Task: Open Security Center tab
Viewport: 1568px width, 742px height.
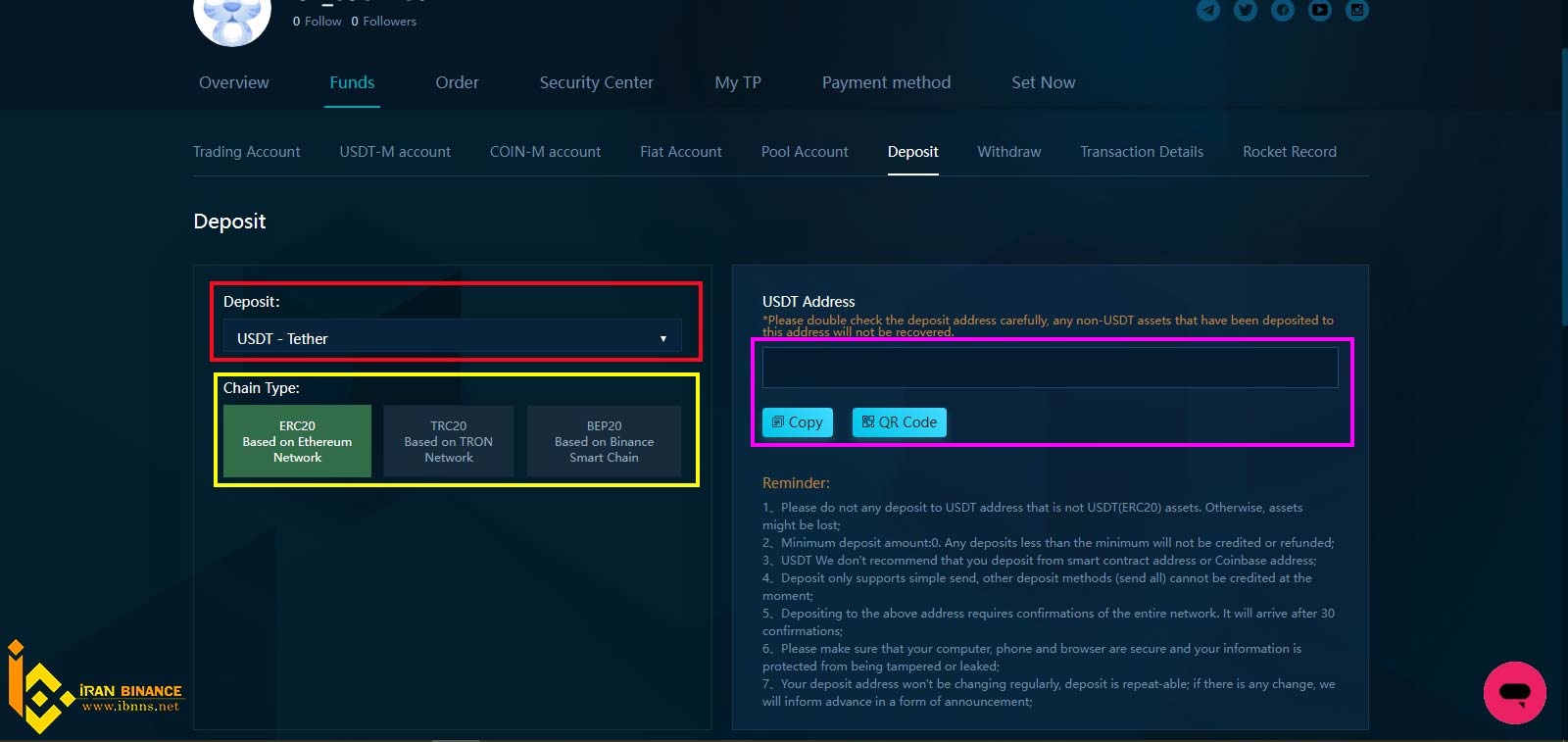Action: [x=597, y=82]
